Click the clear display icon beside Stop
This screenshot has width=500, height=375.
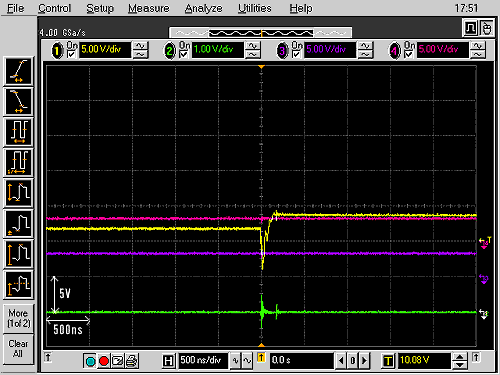pyautogui.click(x=118, y=361)
